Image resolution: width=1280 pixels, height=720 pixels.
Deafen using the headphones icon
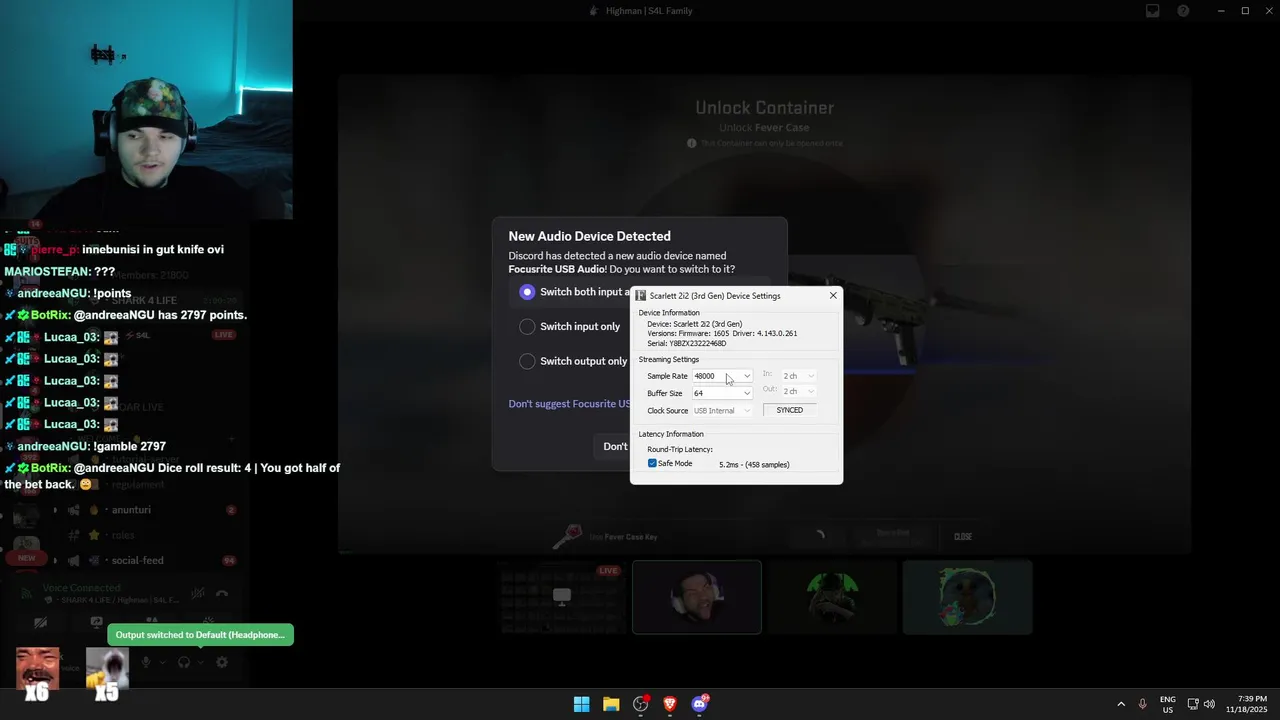coord(184,662)
